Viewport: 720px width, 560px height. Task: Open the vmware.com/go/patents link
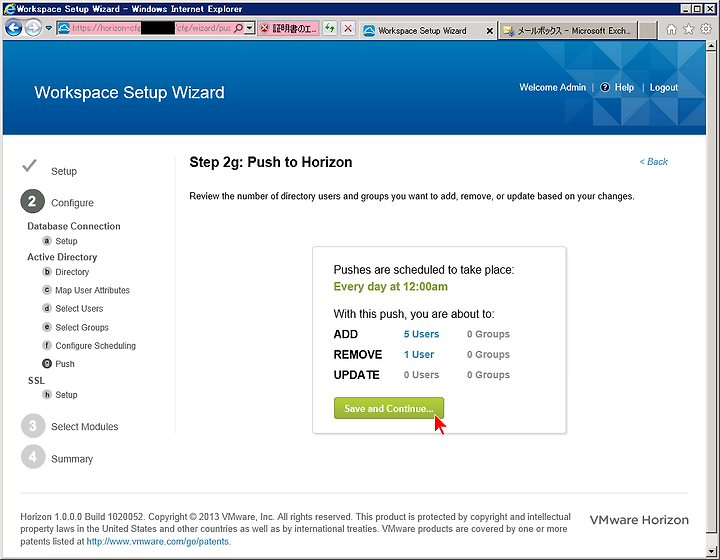pyautogui.click(x=158, y=541)
